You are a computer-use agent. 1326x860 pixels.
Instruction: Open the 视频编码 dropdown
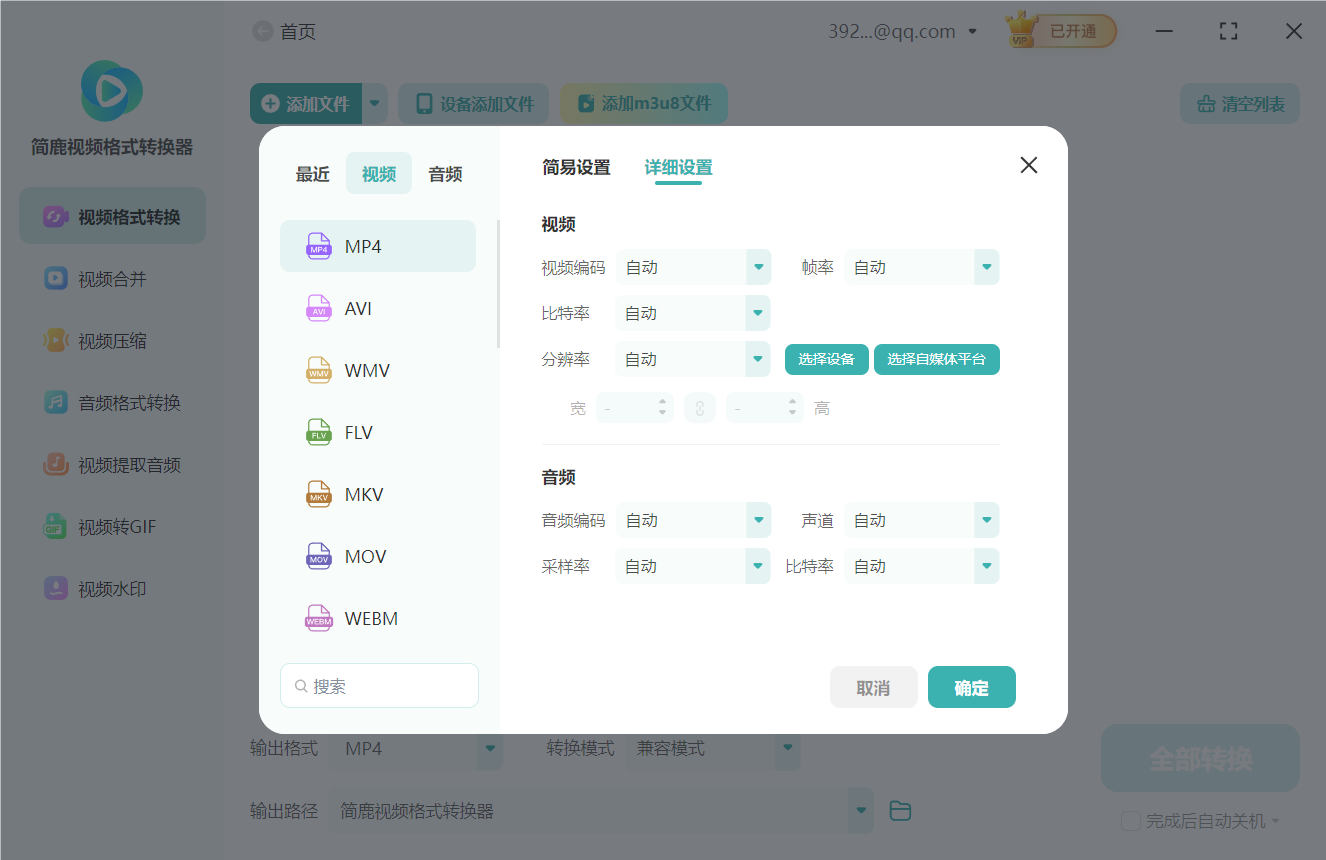pyautogui.click(x=693, y=267)
